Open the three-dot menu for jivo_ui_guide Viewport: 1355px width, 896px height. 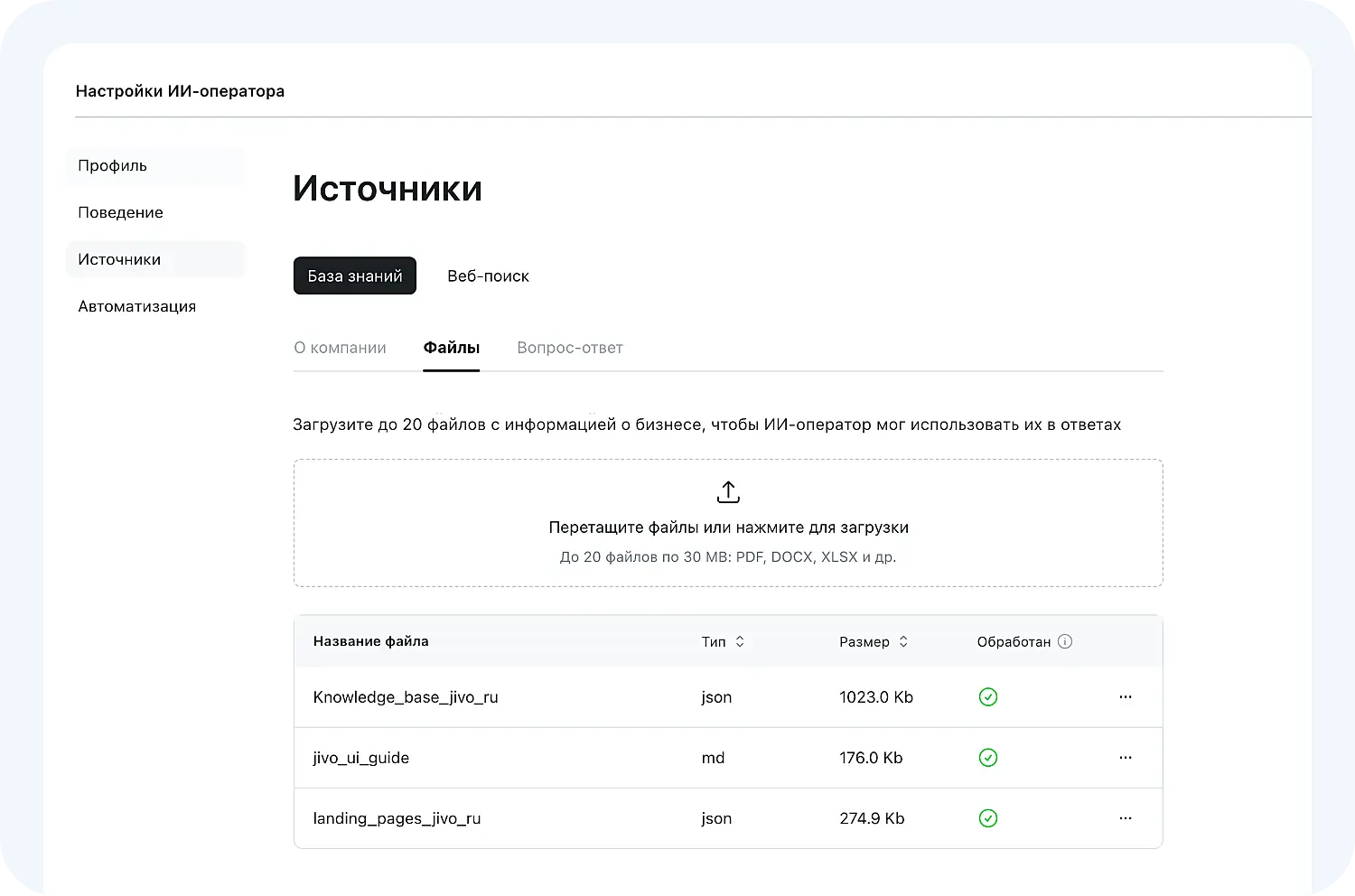[x=1126, y=758]
